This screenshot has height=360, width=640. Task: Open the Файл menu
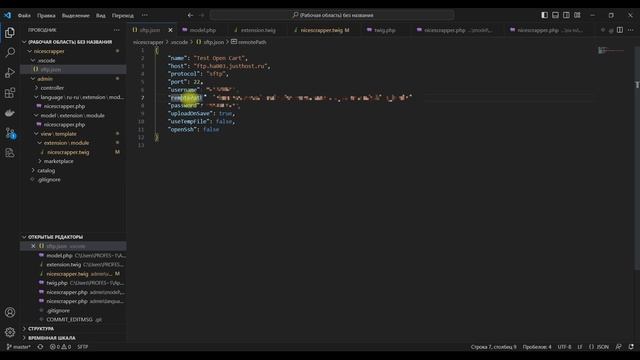pyautogui.click(x=24, y=16)
